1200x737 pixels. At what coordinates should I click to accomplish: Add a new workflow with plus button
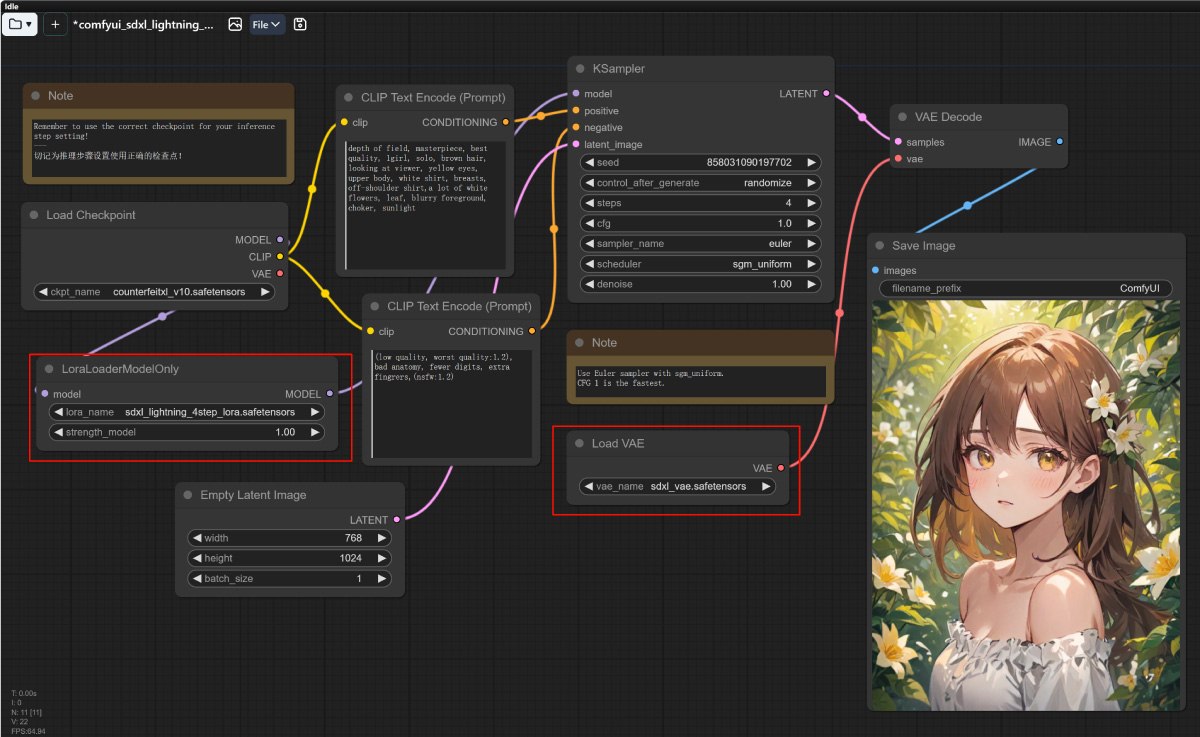click(x=55, y=24)
